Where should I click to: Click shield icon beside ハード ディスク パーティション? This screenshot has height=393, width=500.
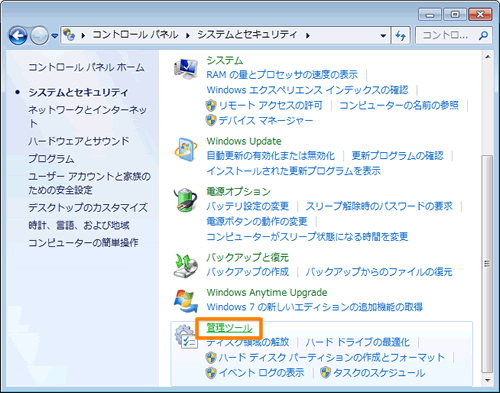[x=211, y=358]
